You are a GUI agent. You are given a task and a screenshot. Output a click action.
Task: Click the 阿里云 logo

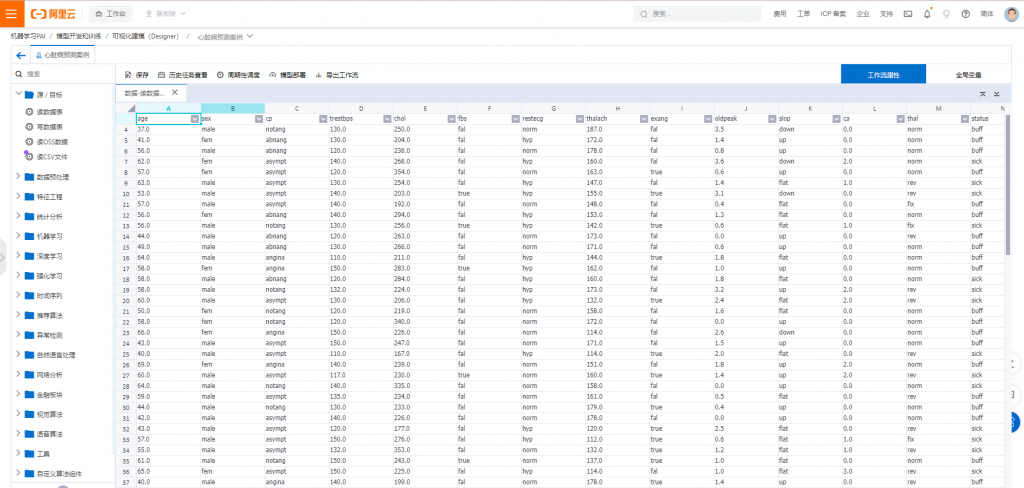(54, 14)
